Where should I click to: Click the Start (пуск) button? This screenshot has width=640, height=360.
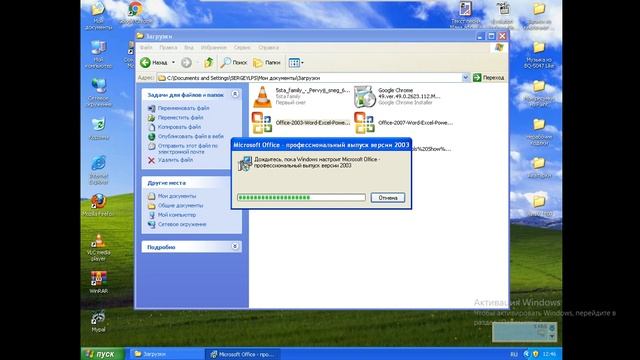point(102,353)
